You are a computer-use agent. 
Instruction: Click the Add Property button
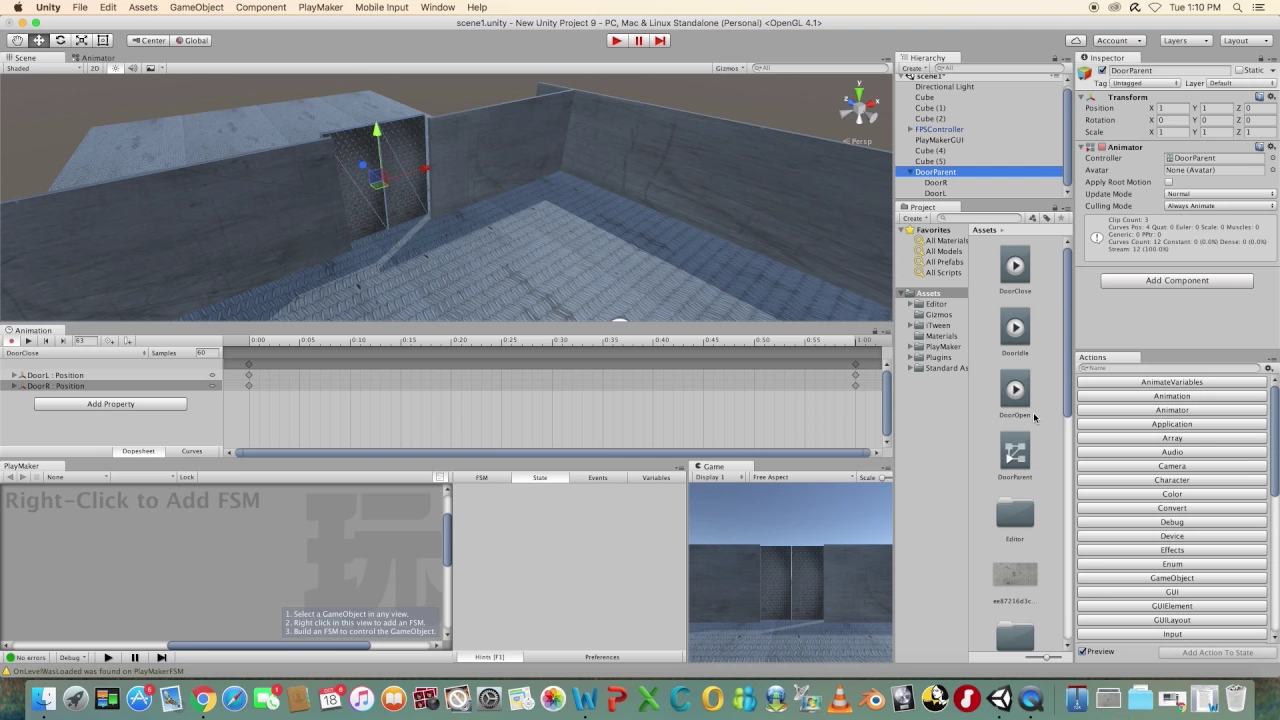110,404
